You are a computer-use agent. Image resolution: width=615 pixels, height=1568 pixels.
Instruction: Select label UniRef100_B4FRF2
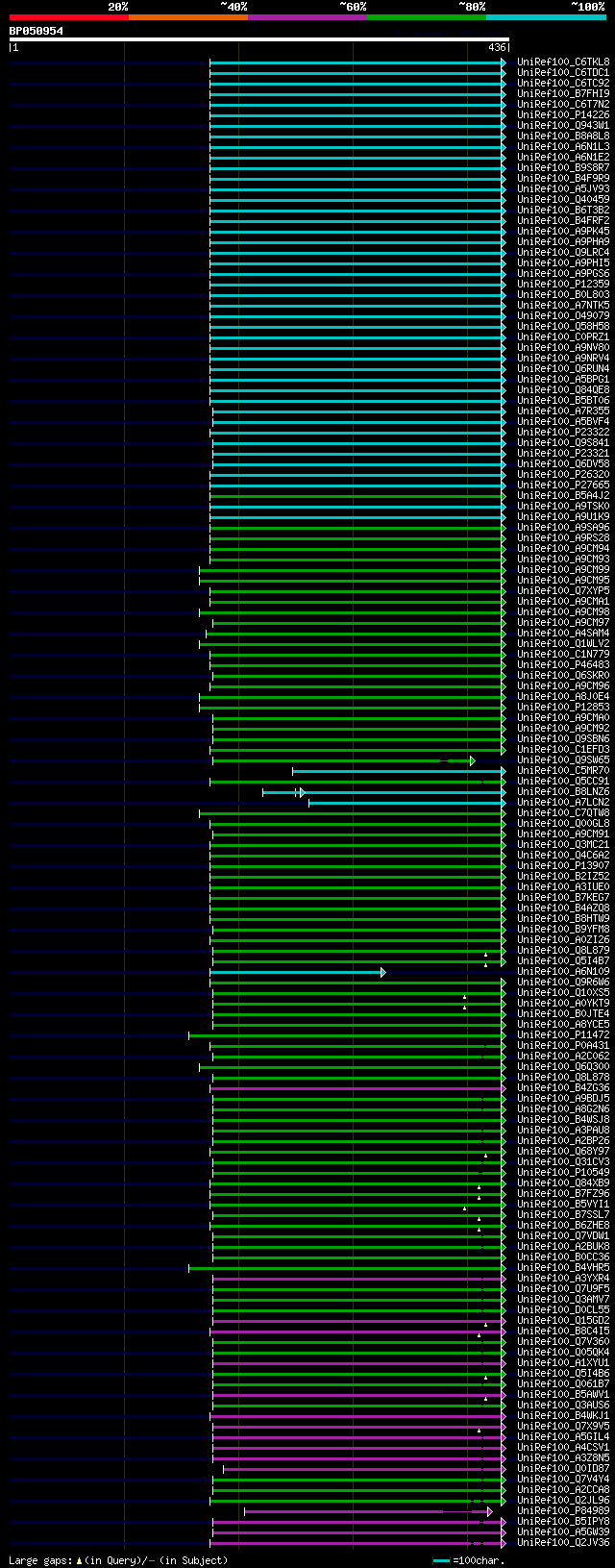tap(563, 221)
